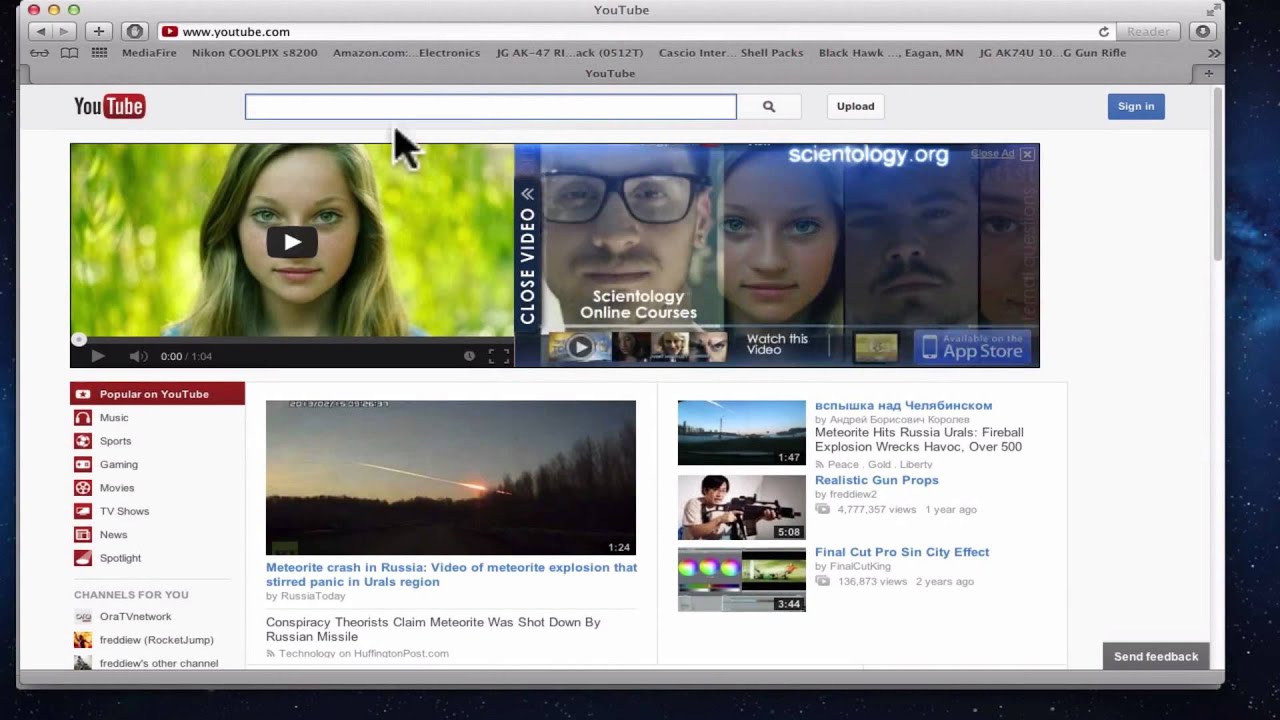Viewport: 1280px width, 720px height.
Task: Click the Upload button
Action: 855,106
